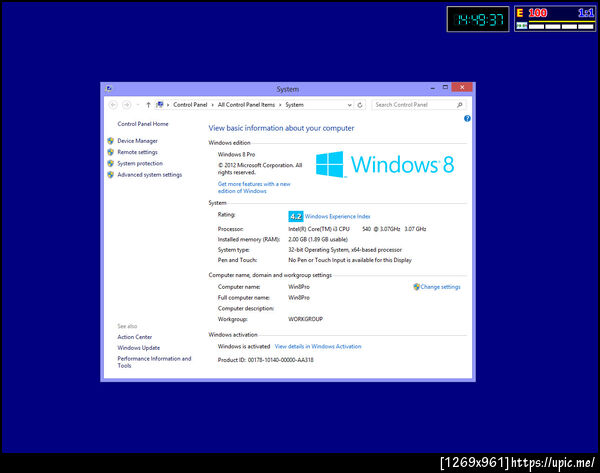
Task: Go to Control Panel Home
Action: [143, 124]
